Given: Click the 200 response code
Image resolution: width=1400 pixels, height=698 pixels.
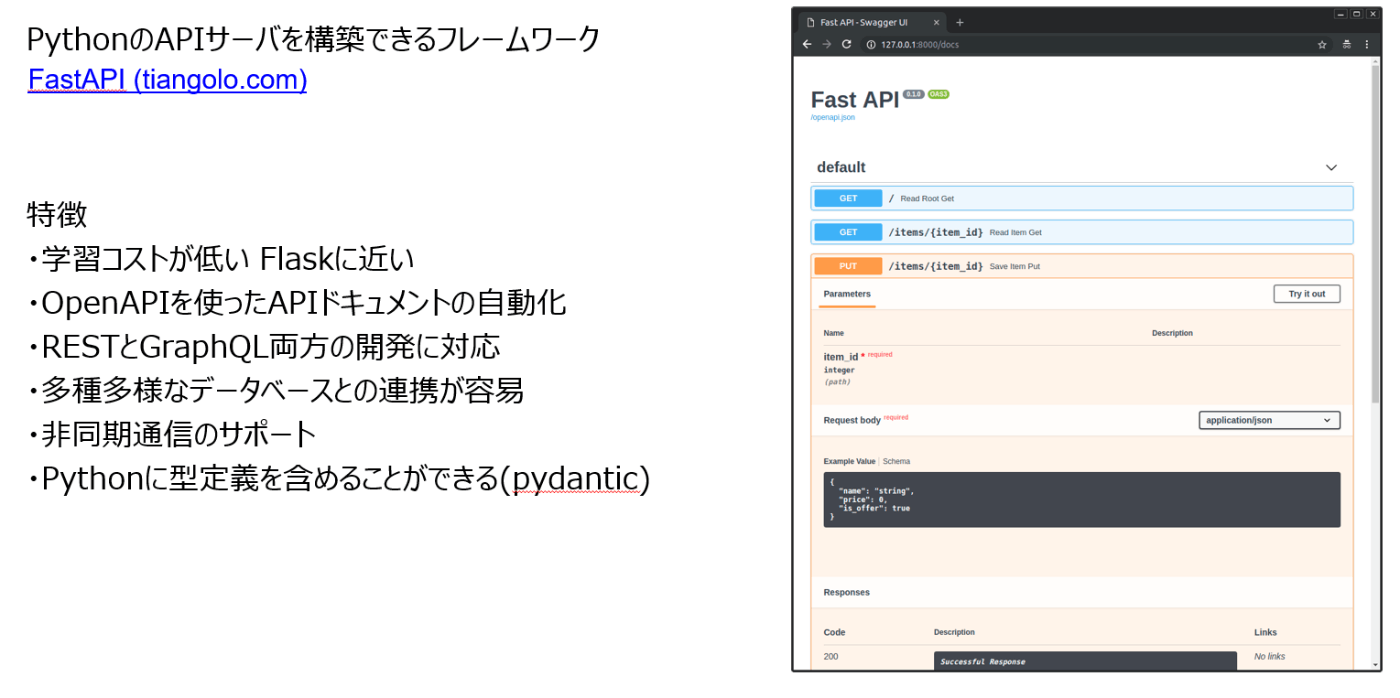Looking at the screenshot, I should coord(831,656).
